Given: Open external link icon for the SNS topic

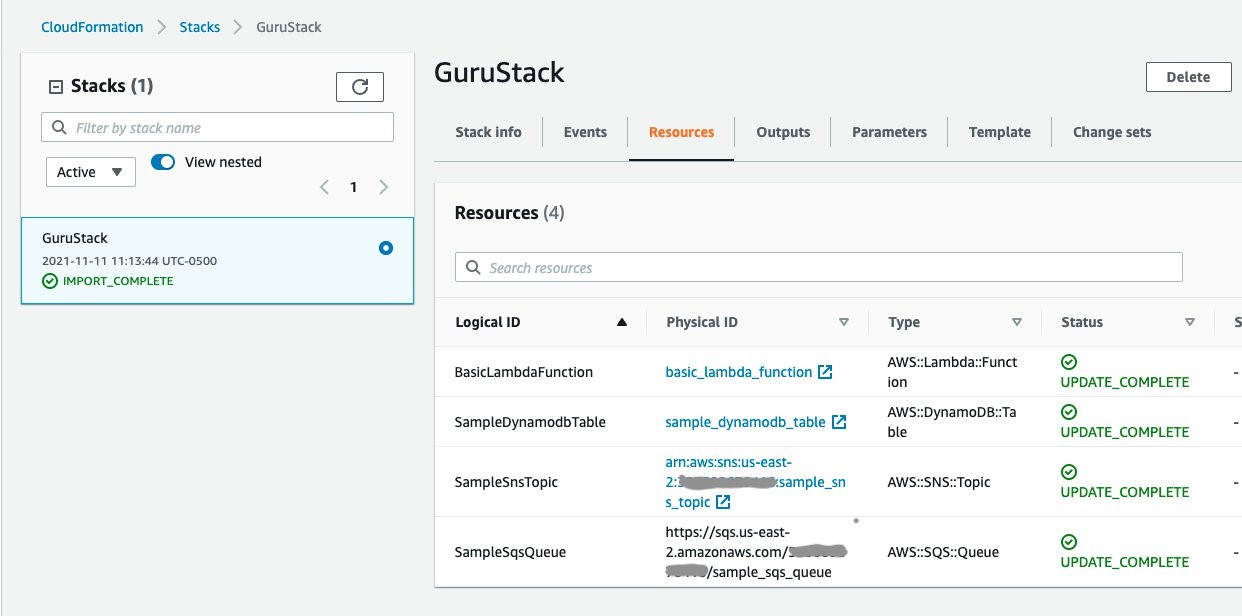Looking at the screenshot, I should point(722,502).
